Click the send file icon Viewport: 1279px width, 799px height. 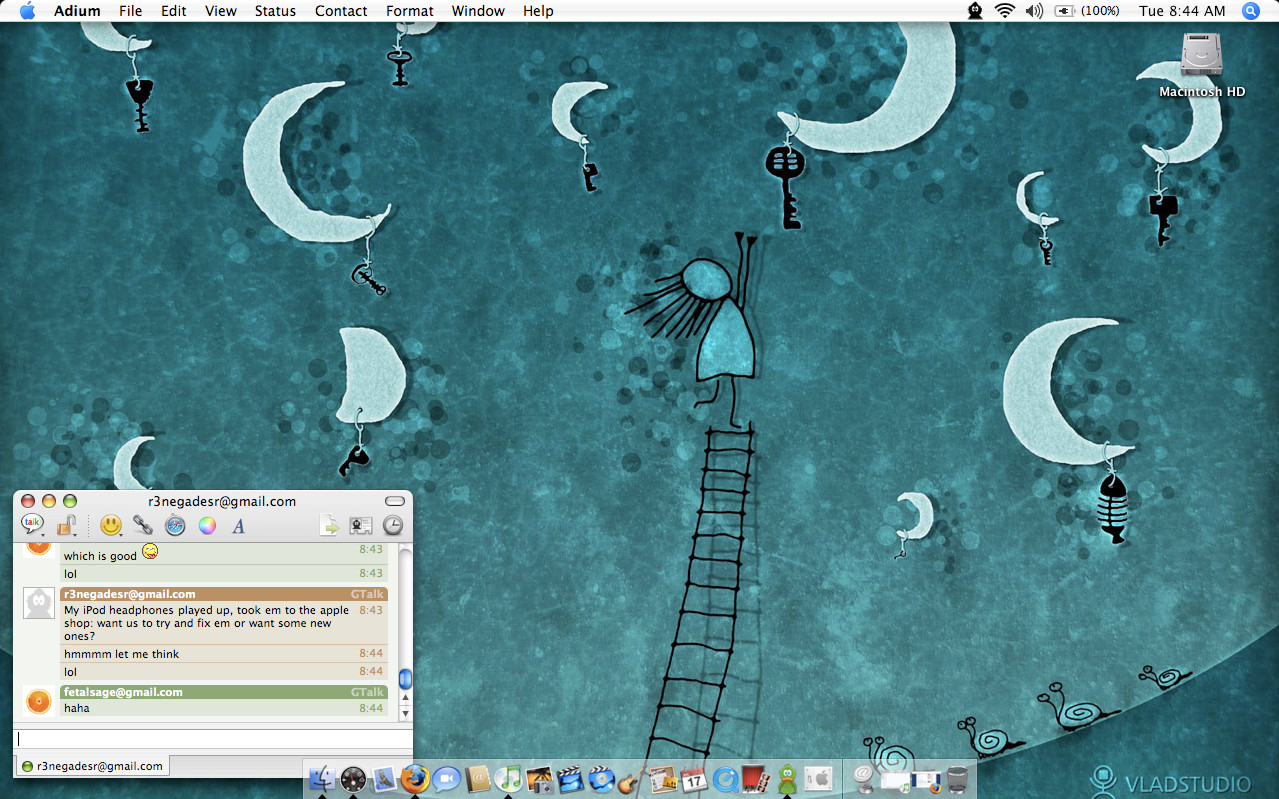[329, 525]
